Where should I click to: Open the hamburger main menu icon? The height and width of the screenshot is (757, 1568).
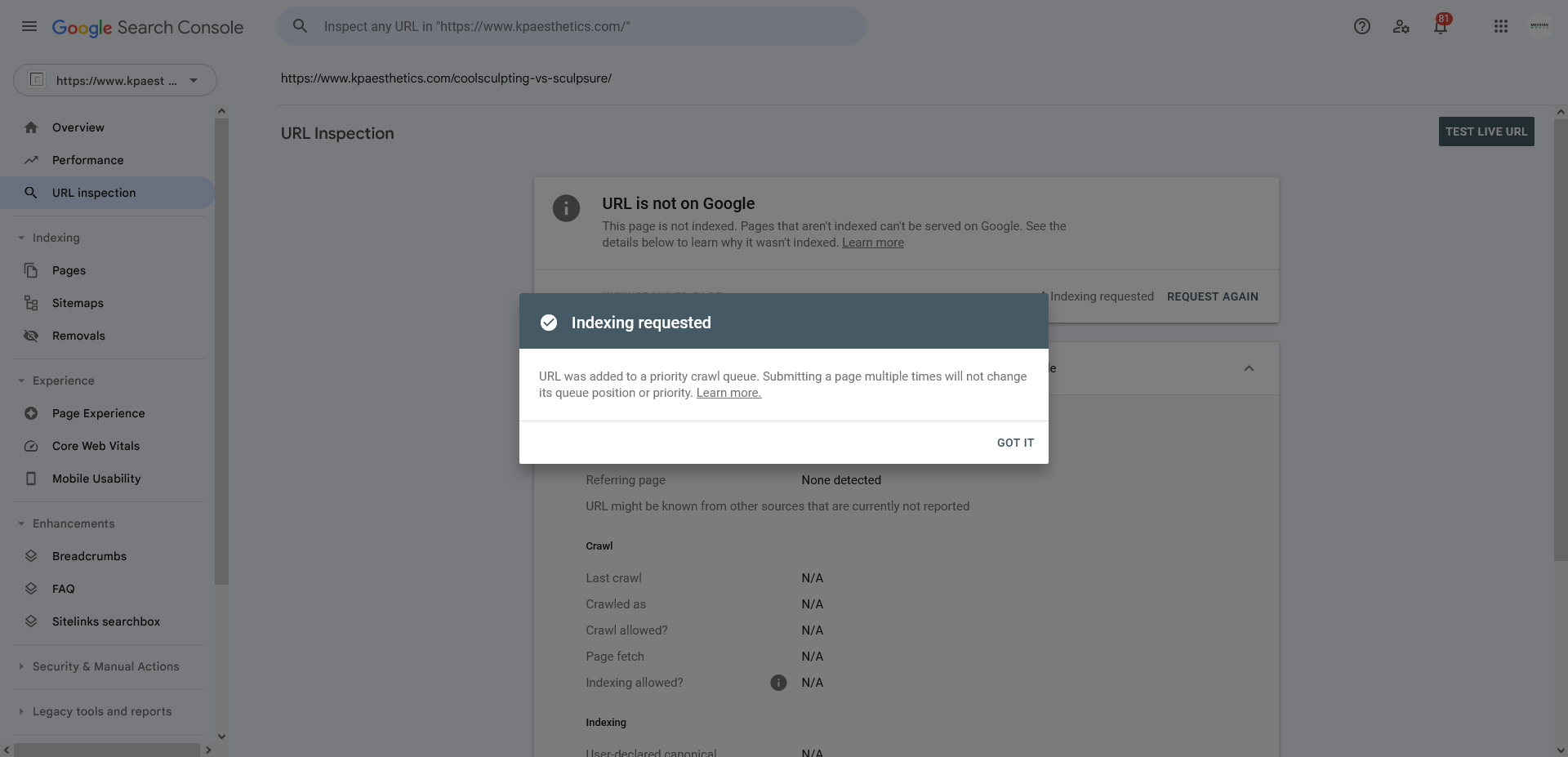[x=29, y=26]
